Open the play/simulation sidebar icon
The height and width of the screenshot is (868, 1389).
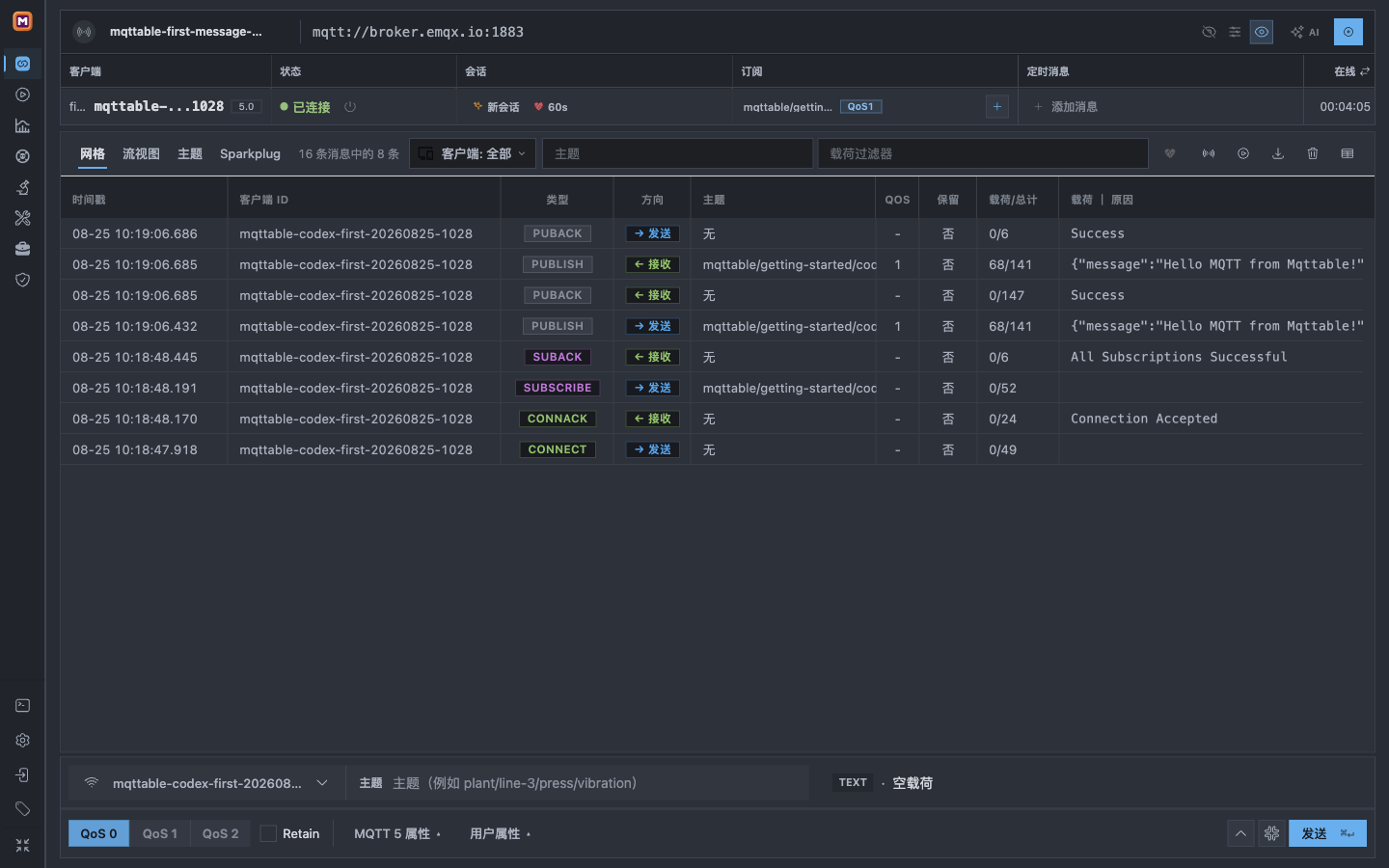(22, 95)
